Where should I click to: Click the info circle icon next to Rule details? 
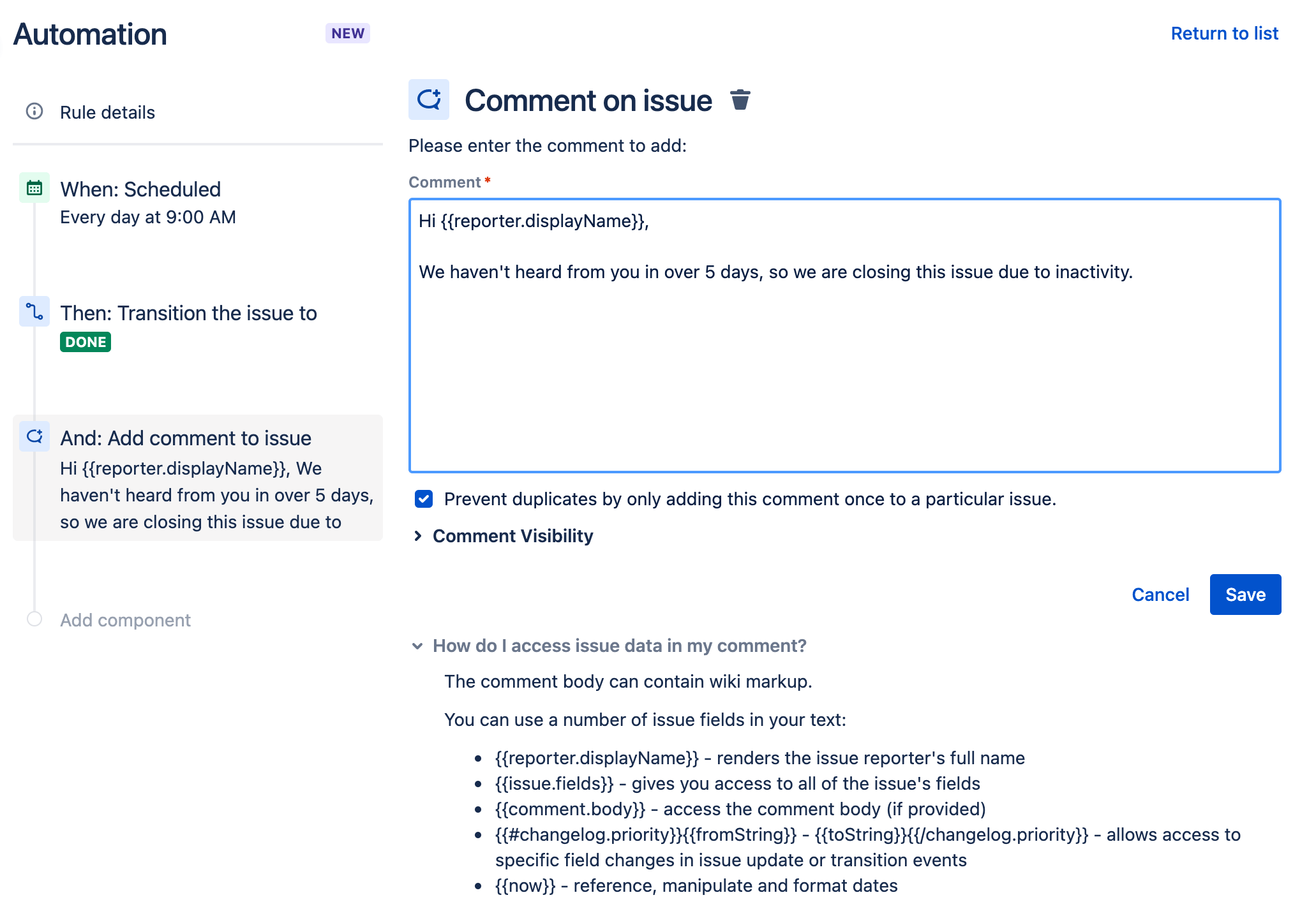(x=35, y=111)
